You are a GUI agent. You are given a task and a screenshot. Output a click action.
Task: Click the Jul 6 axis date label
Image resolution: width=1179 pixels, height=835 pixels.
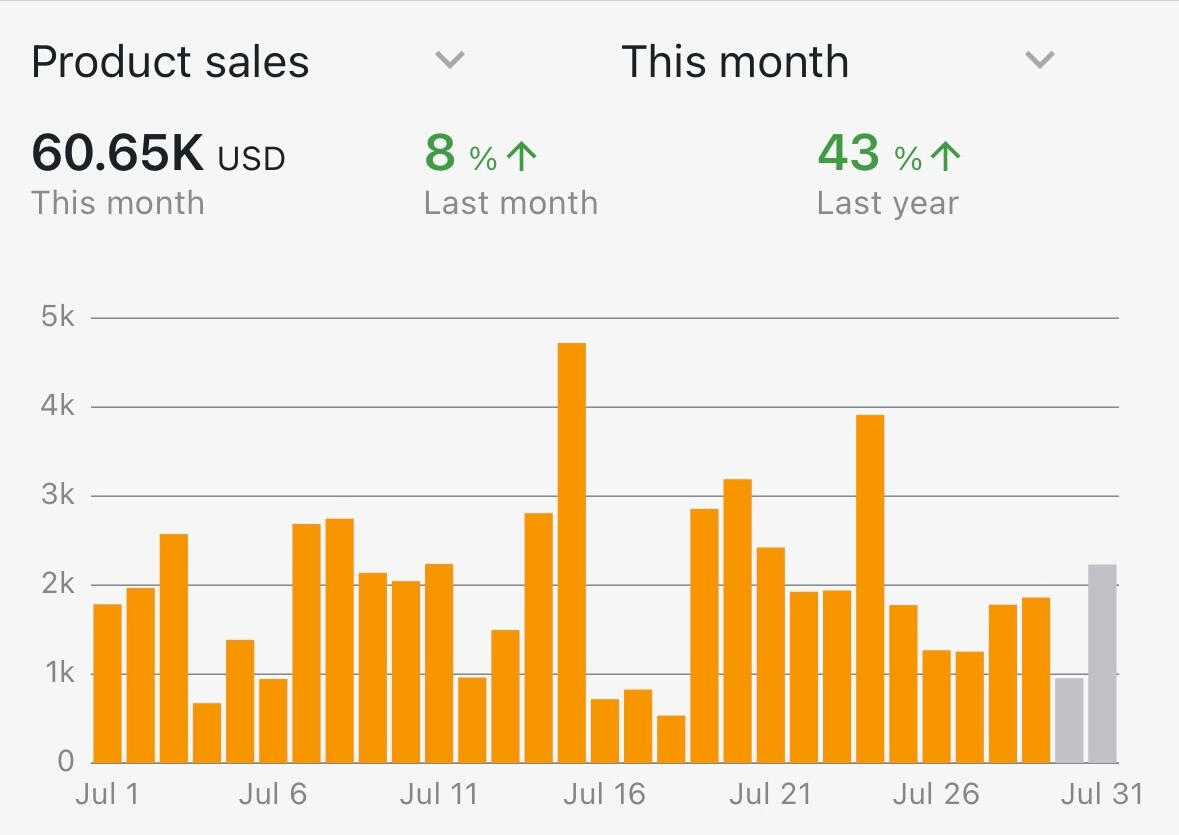pyautogui.click(x=273, y=795)
